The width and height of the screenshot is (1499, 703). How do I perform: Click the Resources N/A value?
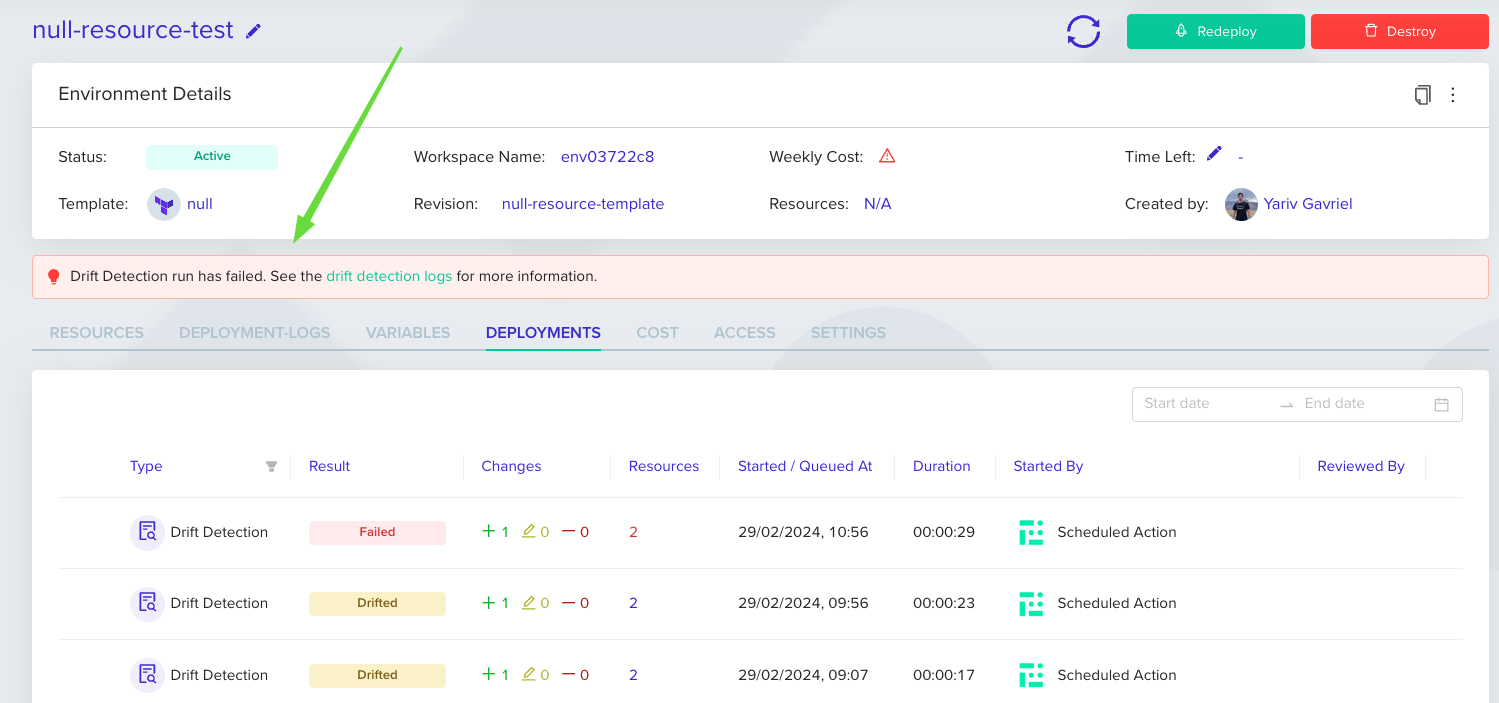tap(878, 204)
